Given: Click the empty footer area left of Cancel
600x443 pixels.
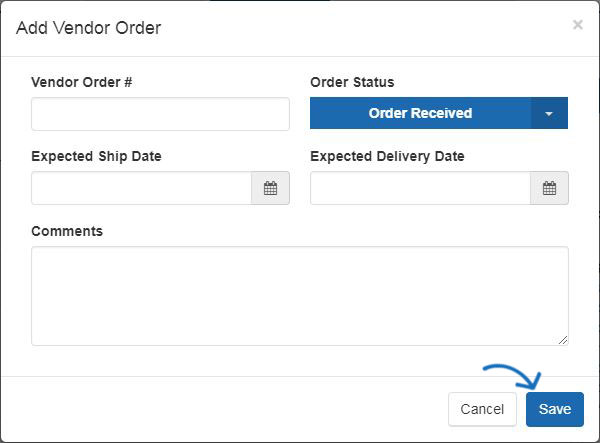Looking at the screenshot, I should click(x=224, y=409).
